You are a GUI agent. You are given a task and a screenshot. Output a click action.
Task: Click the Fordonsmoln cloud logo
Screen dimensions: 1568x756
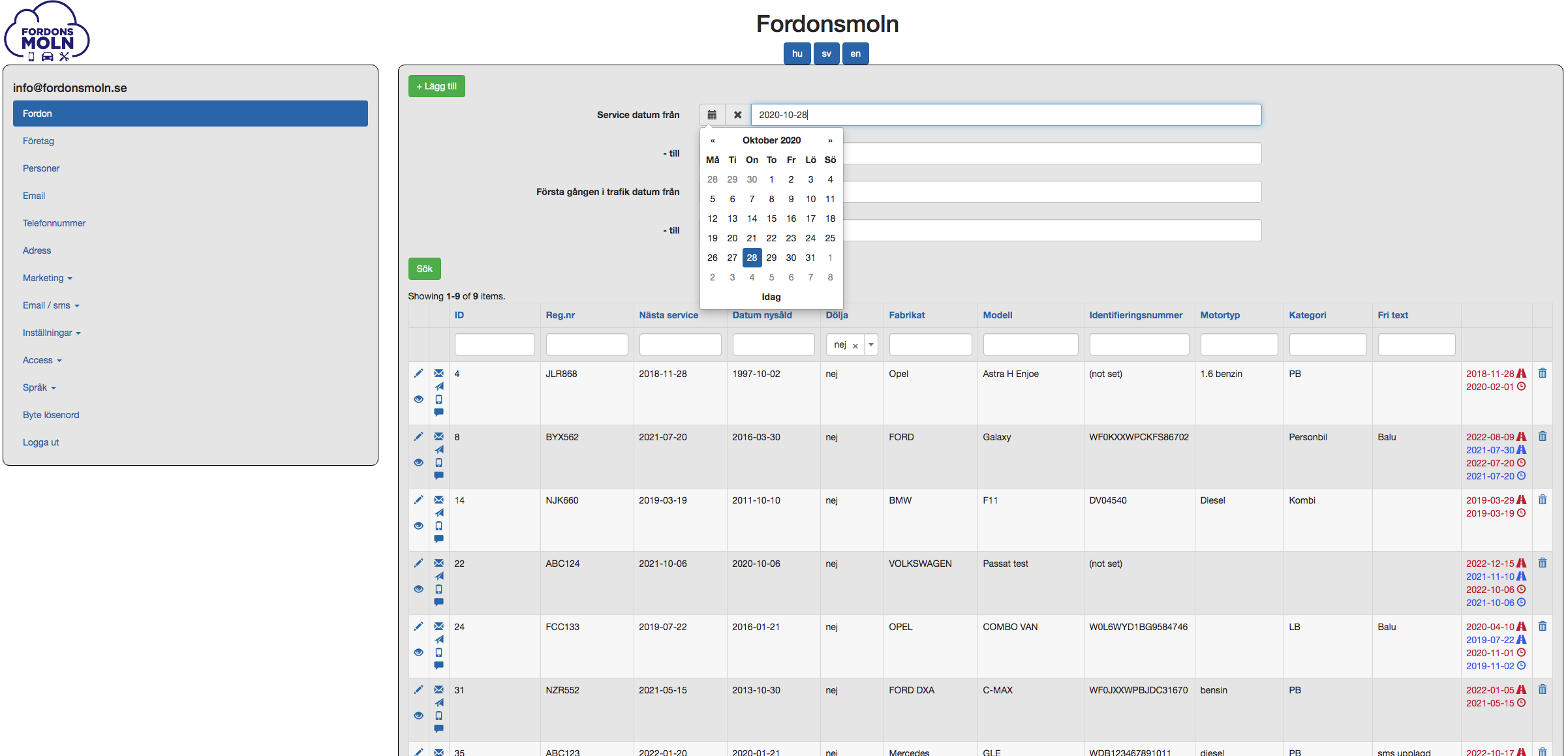[47, 31]
